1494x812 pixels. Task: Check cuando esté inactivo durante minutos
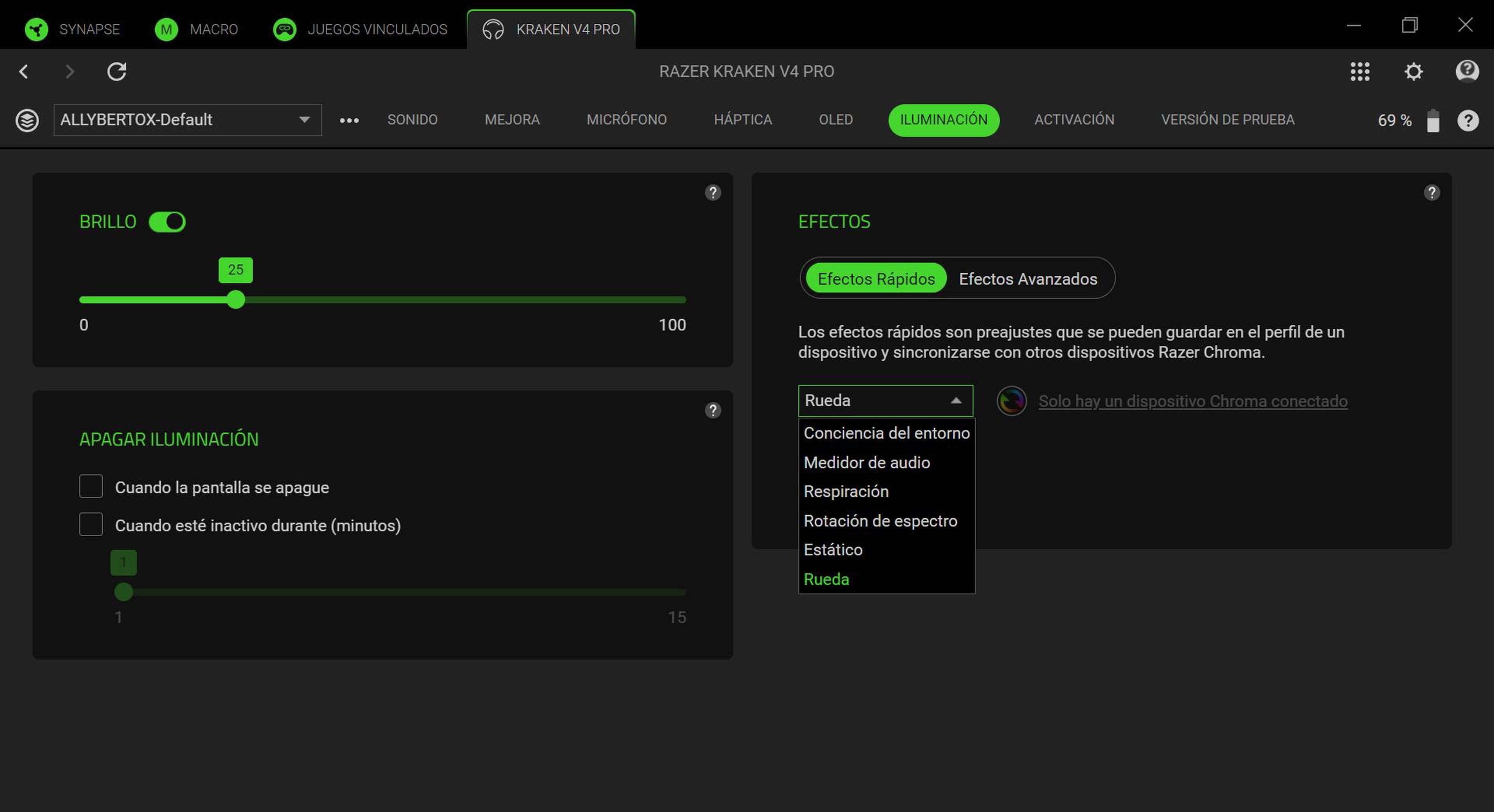pyautogui.click(x=91, y=525)
